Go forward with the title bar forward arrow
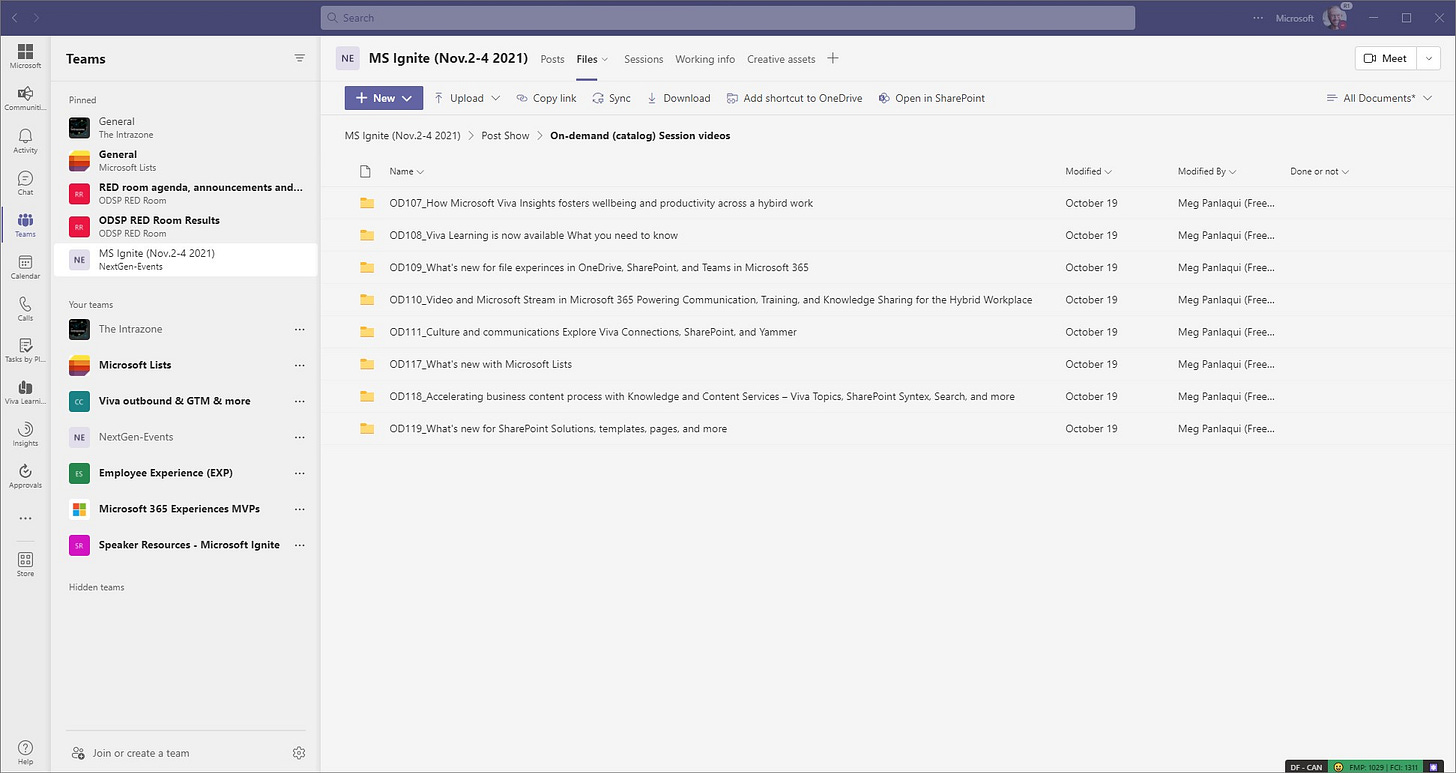The width and height of the screenshot is (1456, 773). [x=37, y=17]
